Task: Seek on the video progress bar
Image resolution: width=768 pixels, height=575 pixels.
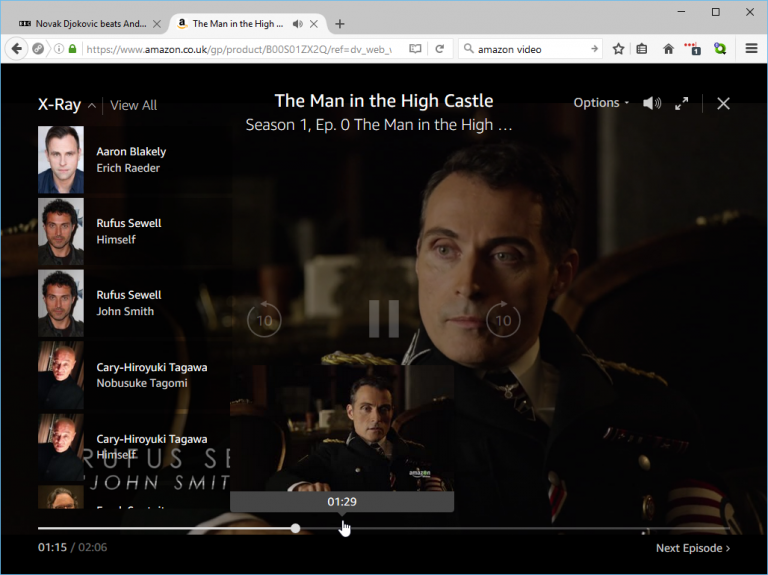Action: click(384, 528)
